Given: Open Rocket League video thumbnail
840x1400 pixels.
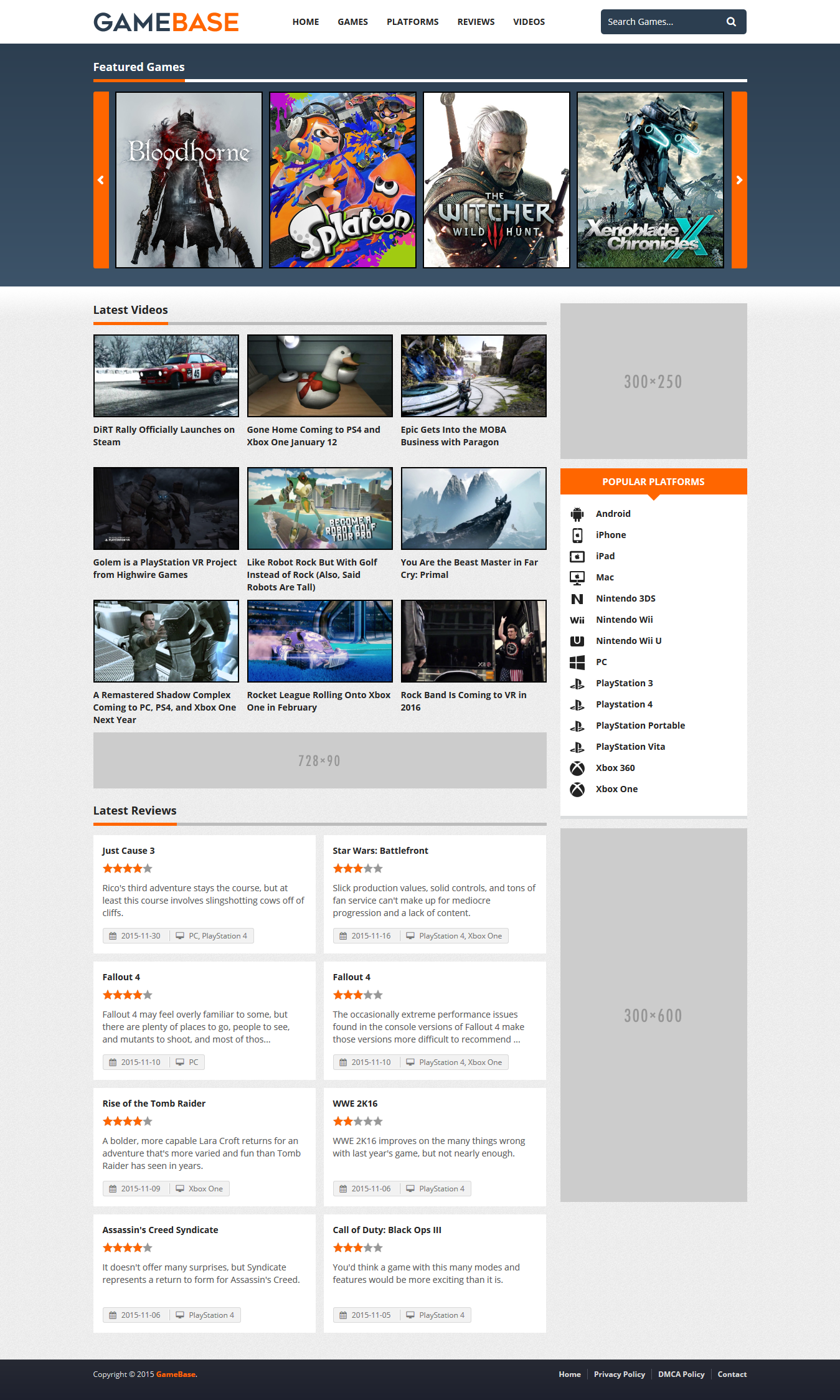Looking at the screenshot, I should [320, 641].
